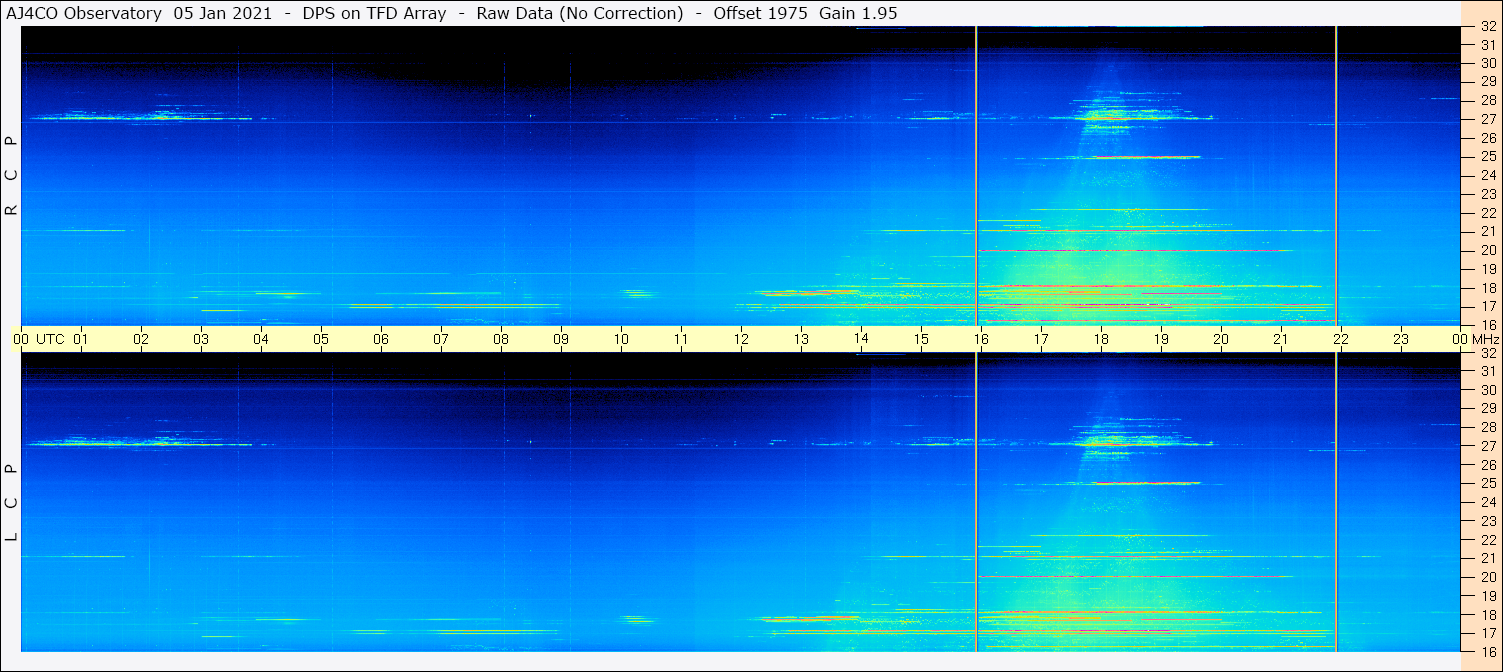Click hour '07' on the UTC axis
Screen dimensions: 1503x672
point(441,339)
